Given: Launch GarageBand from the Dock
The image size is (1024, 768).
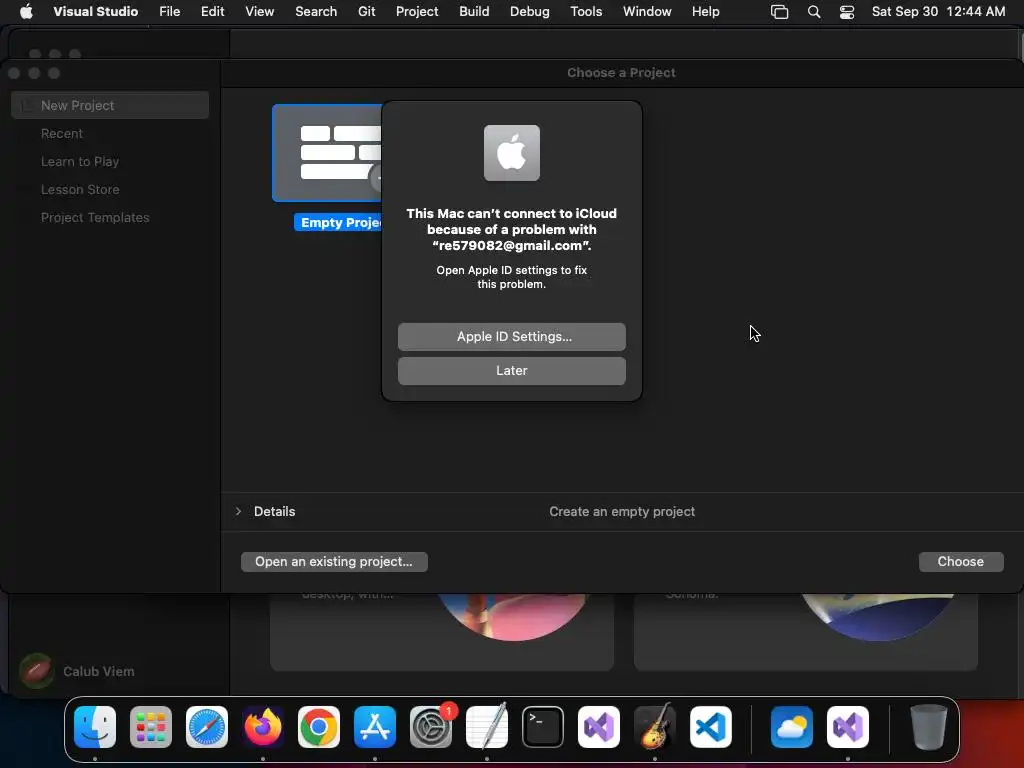Looking at the screenshot, I should click(655, 727).
